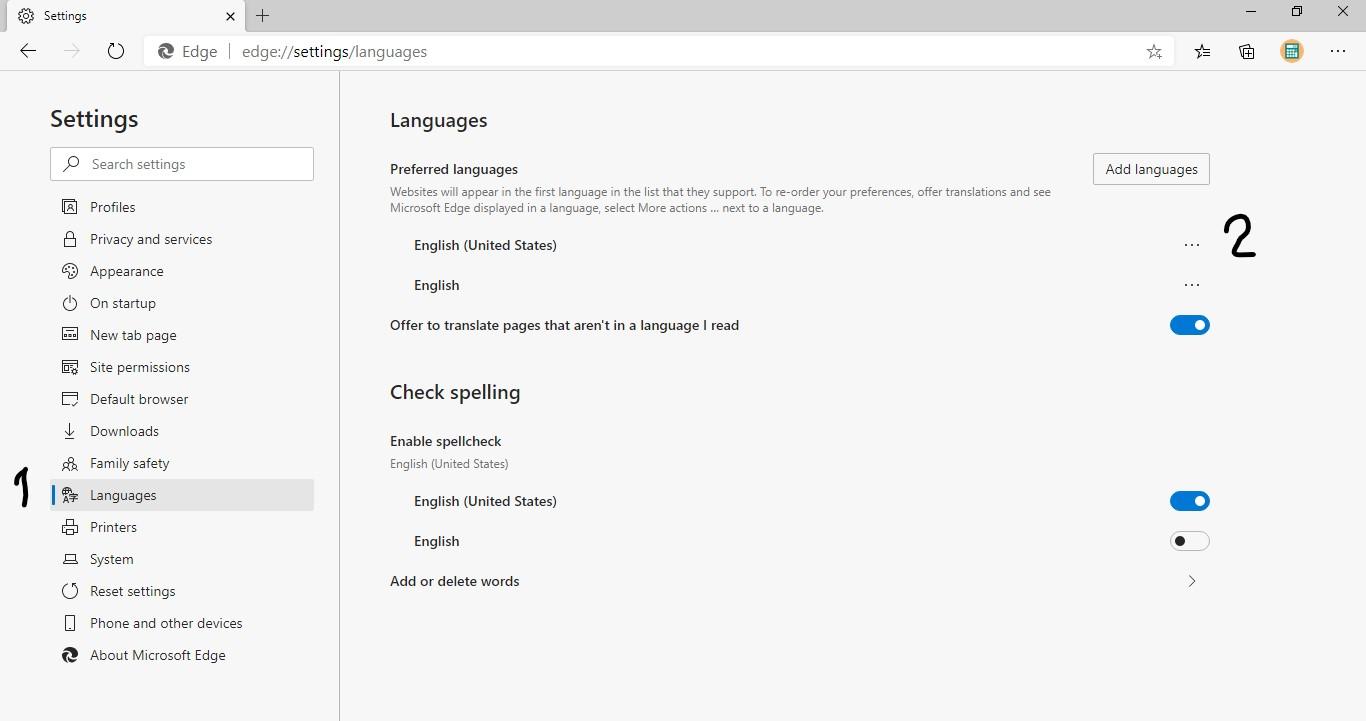Open On startup settings
This screenshot has width=1366, height=721.
[x=182, y=303]
